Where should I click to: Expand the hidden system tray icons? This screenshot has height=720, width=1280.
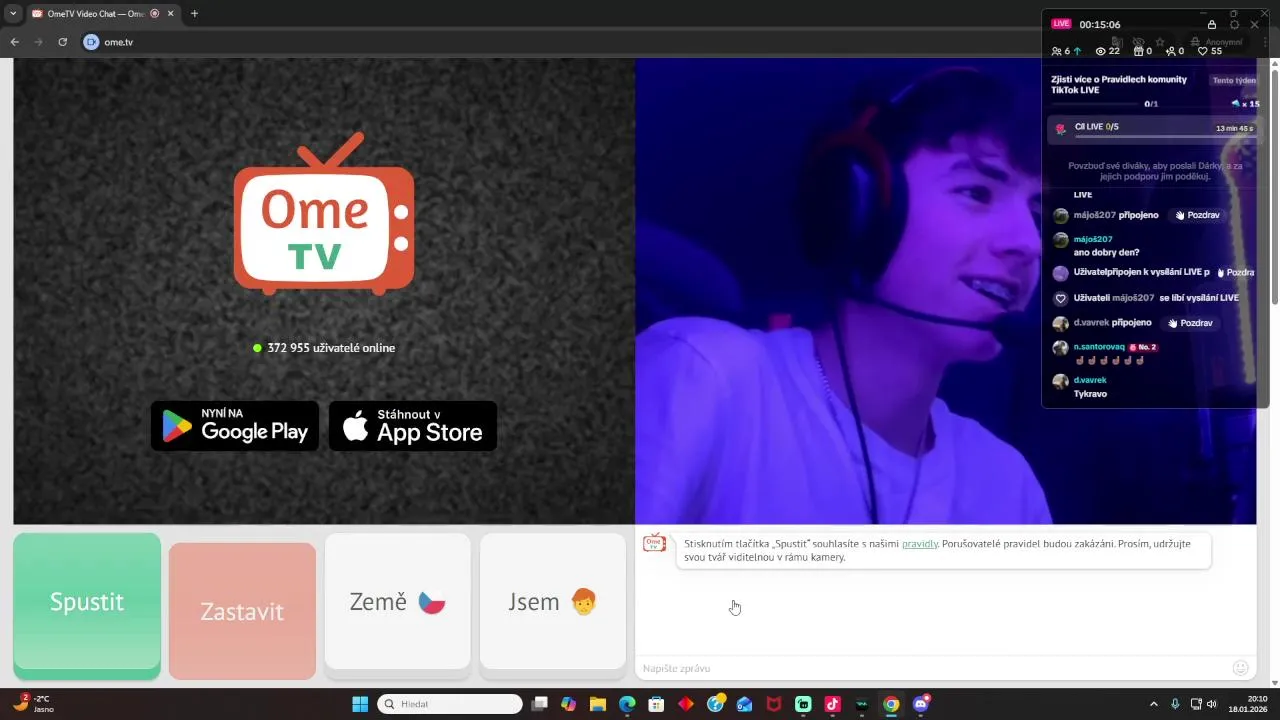pos(1153,704)
